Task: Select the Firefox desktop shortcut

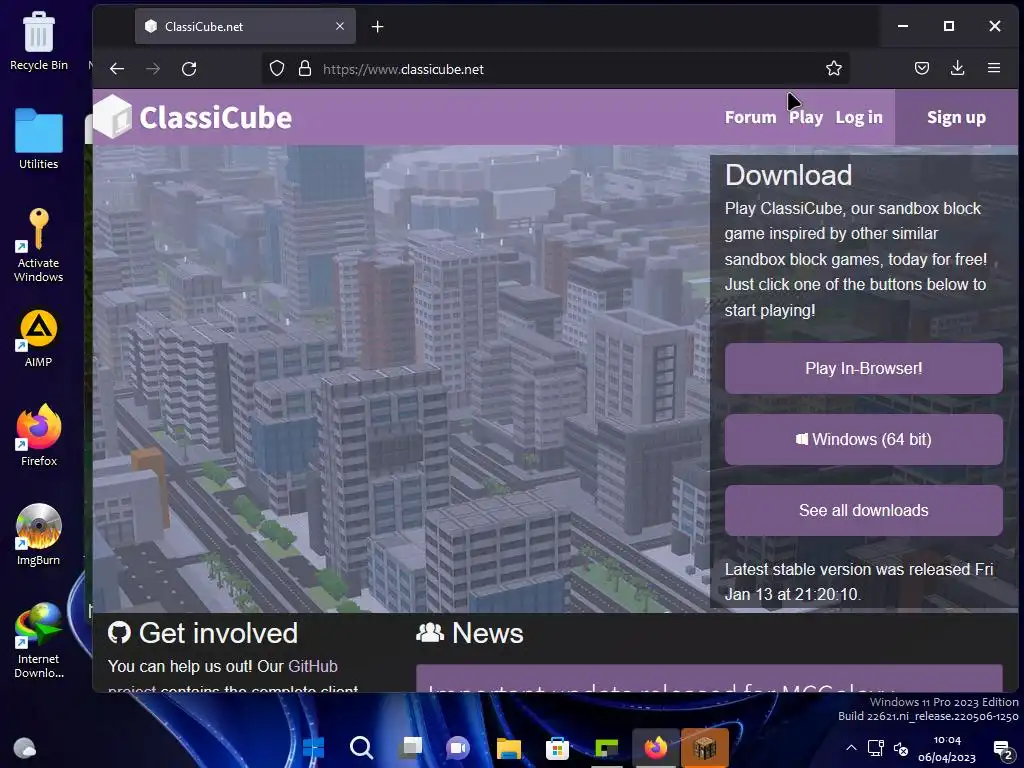Action: 39,436
